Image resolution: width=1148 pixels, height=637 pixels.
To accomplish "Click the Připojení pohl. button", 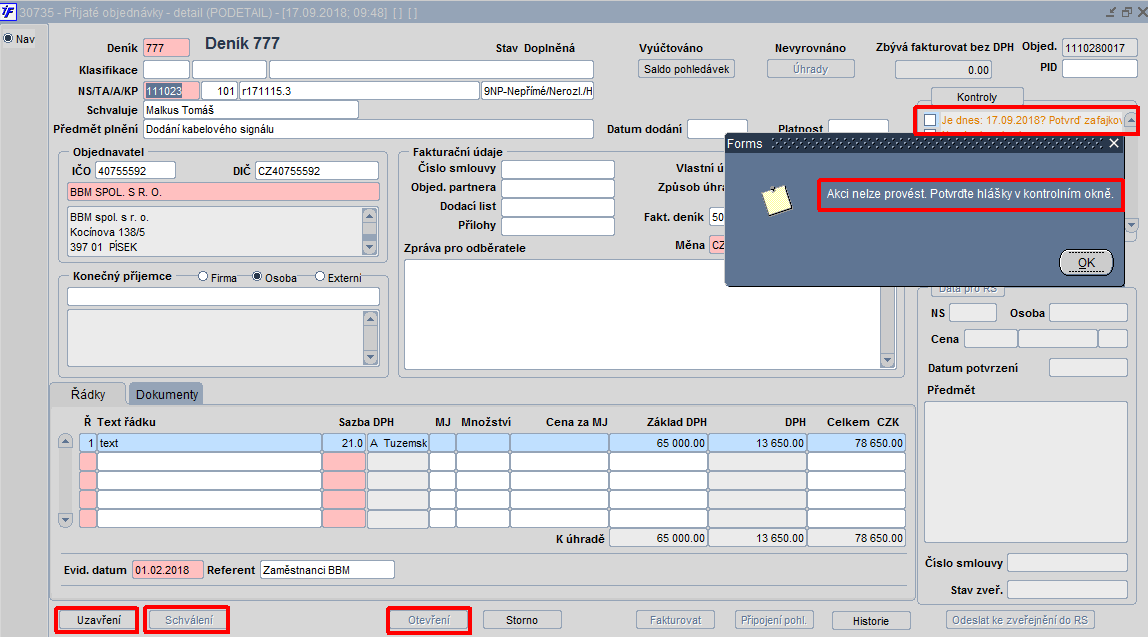I will [x=774, y=620].
